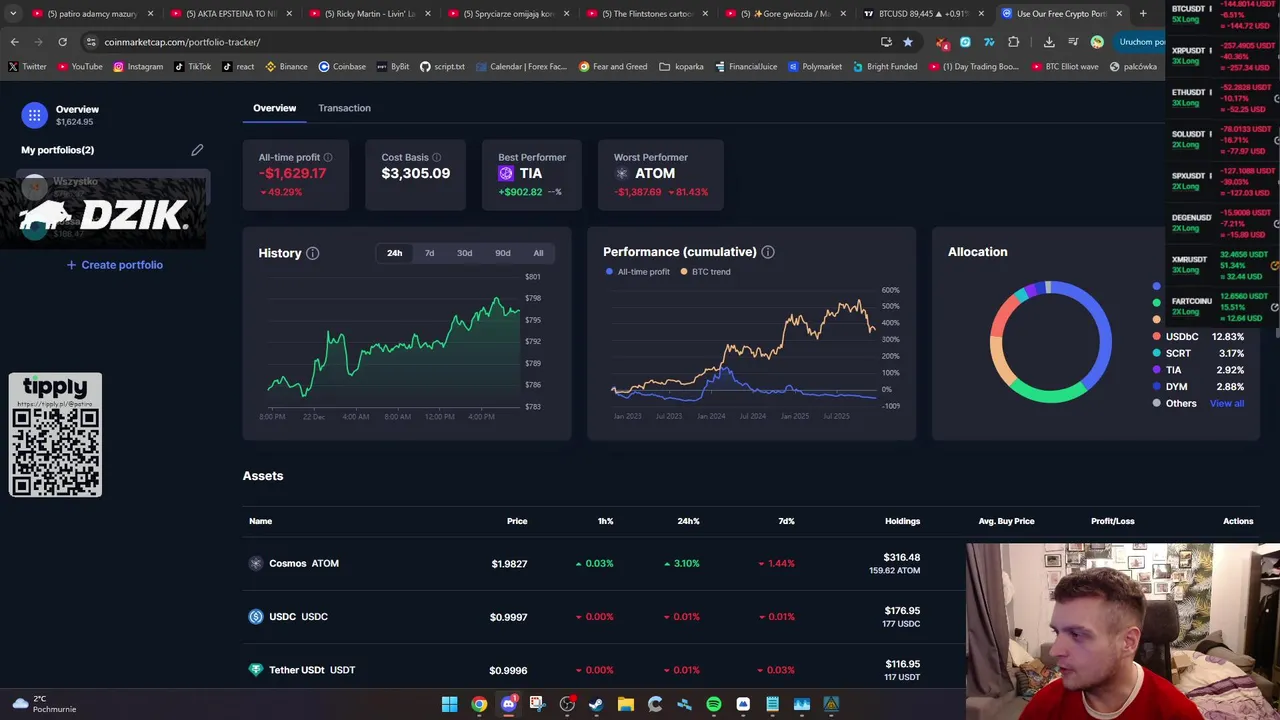This screenshot has height=720, width=1280.
Task: Click the Tether USDt row icon
Action: pos(256,670)
